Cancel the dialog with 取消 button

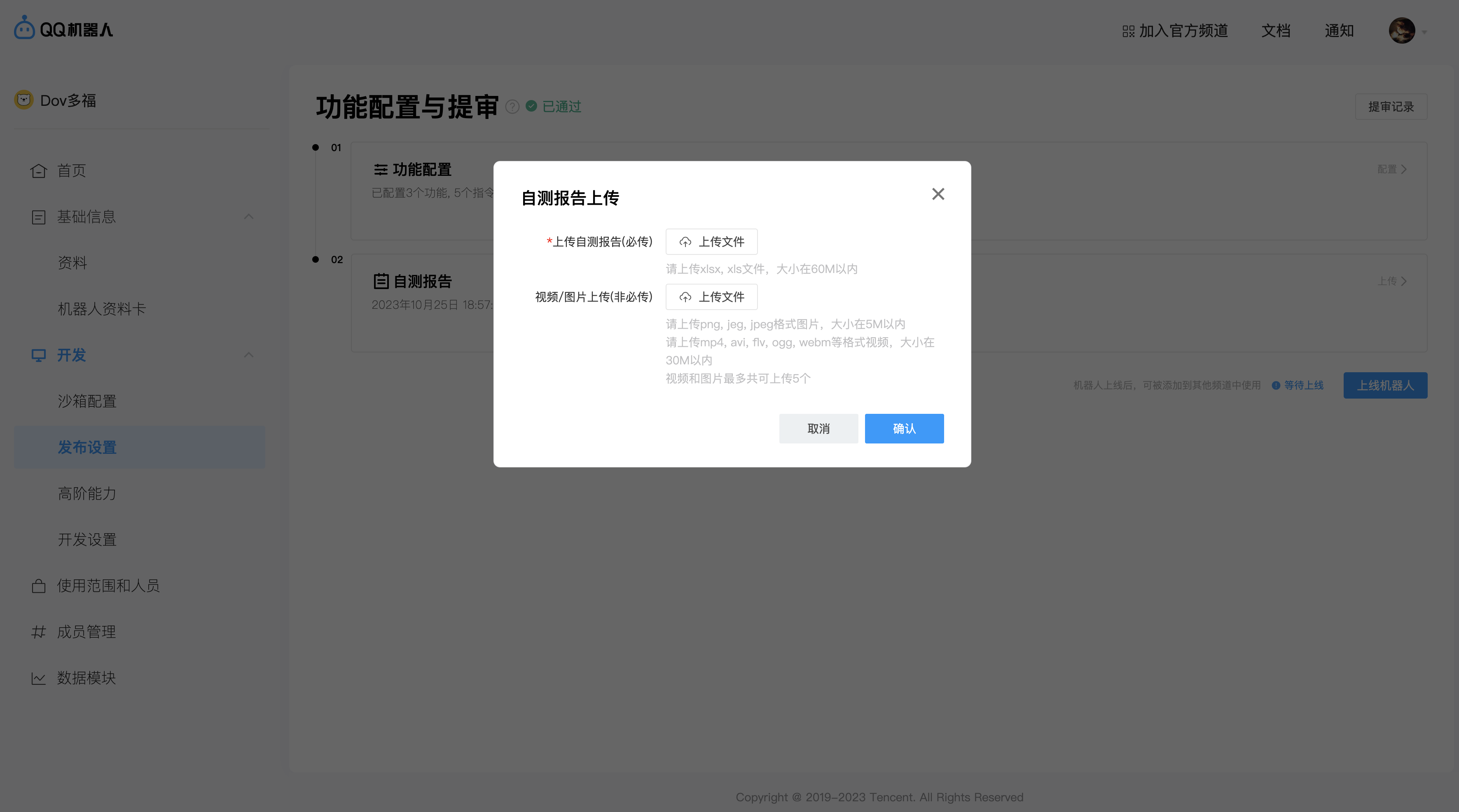point(818,429)
